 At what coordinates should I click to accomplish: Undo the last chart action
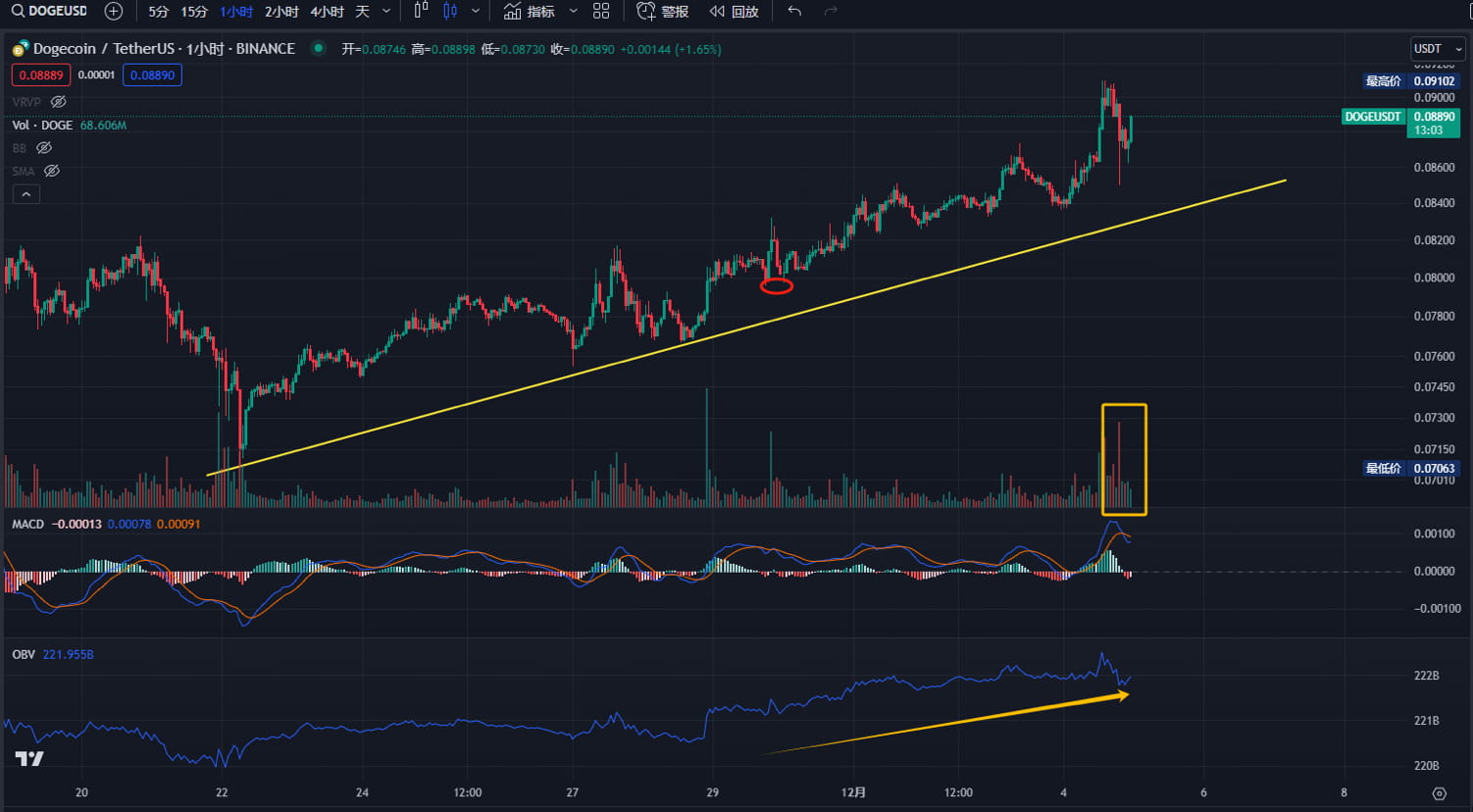(794, 12)
